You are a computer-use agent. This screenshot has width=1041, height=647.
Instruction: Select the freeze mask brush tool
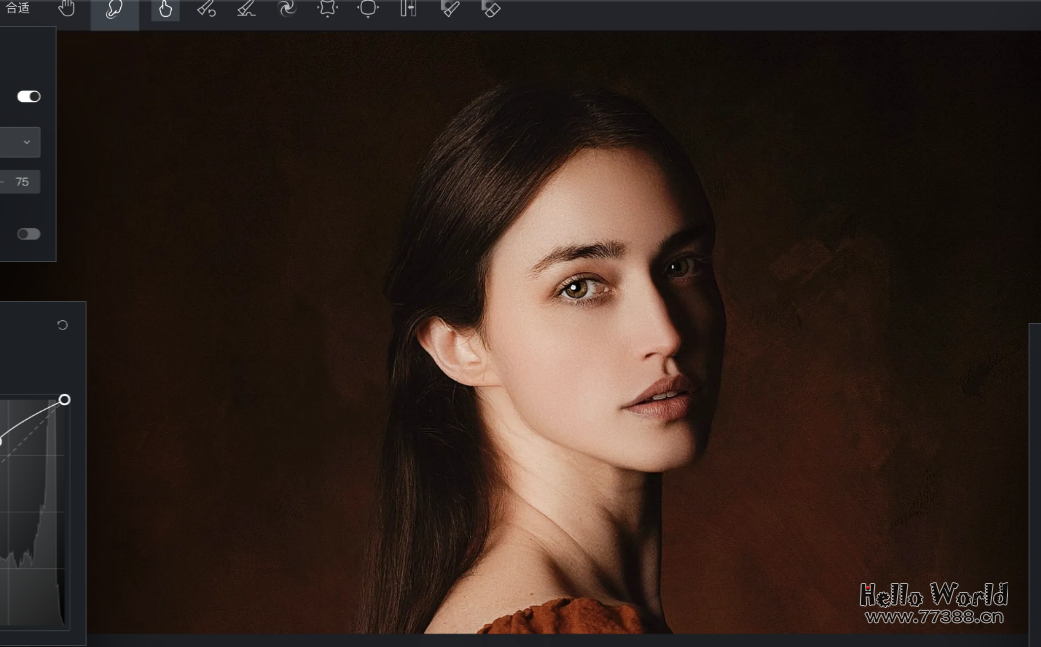click(x=449, y=9)
